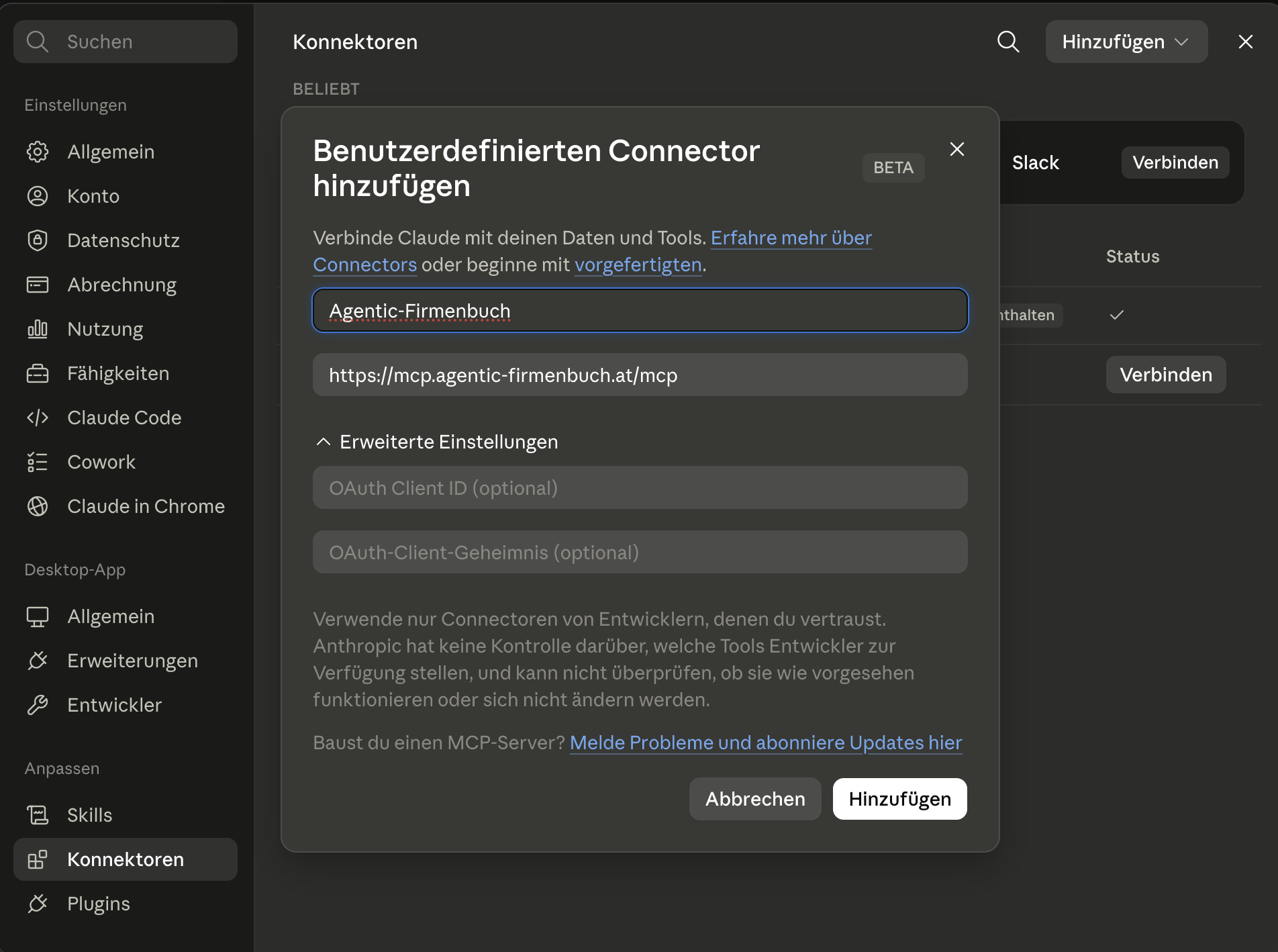Viewport: 1278px width, 952px height.
Task: Open the Claude in Chrome icon
Action: tap(38, 506)
